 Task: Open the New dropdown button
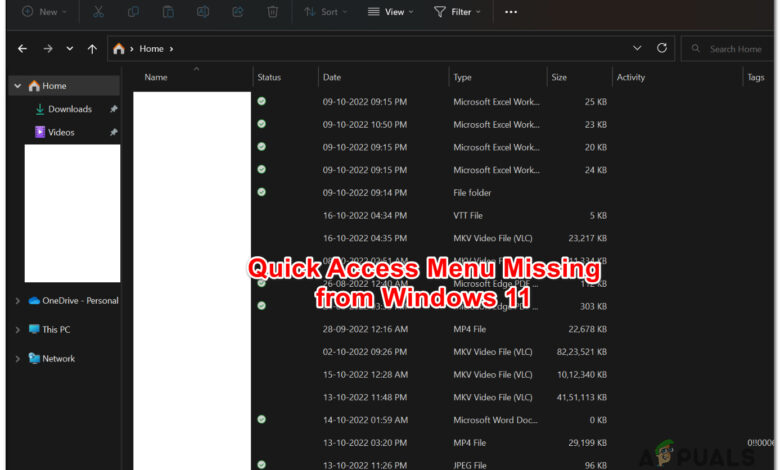(44, 12)
